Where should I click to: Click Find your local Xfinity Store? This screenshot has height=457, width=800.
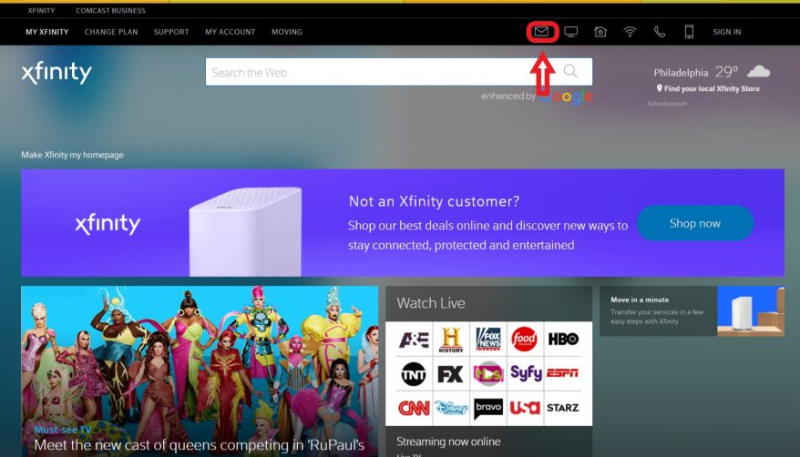tap(708, 89)
